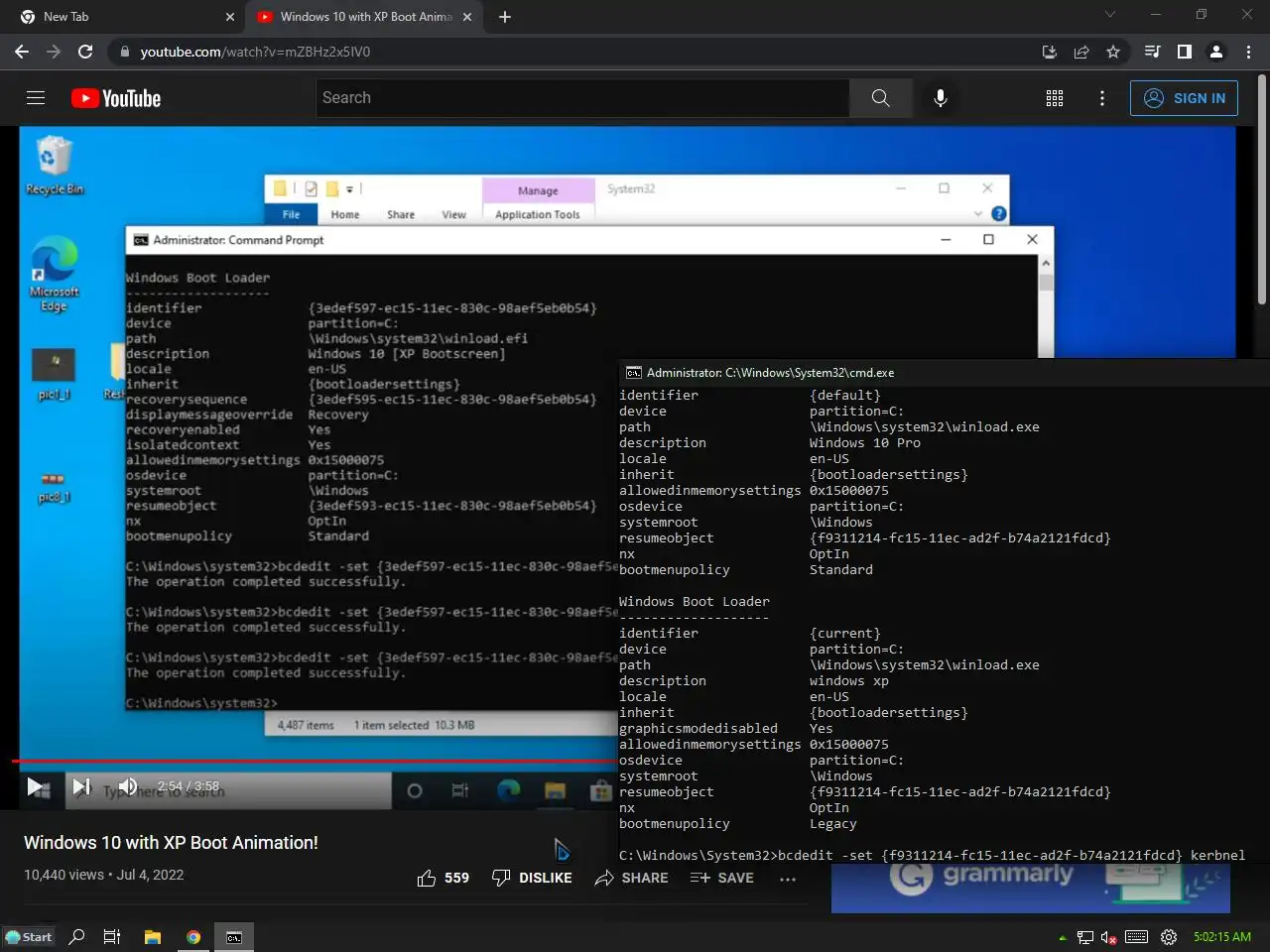Start voice search with microphone icon
The height and width of the screenshot is (952, 1270).
[941, 98]
